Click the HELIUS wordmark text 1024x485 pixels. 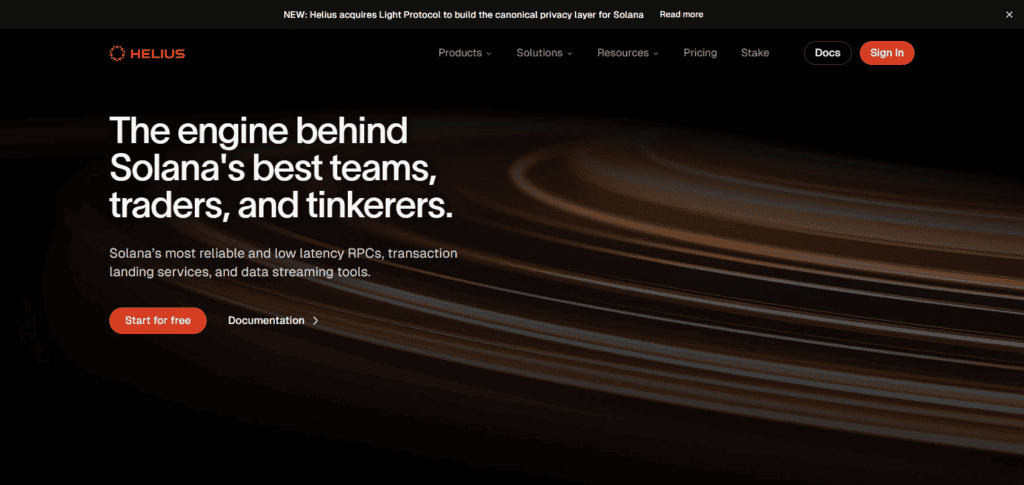tap(157, 54)
